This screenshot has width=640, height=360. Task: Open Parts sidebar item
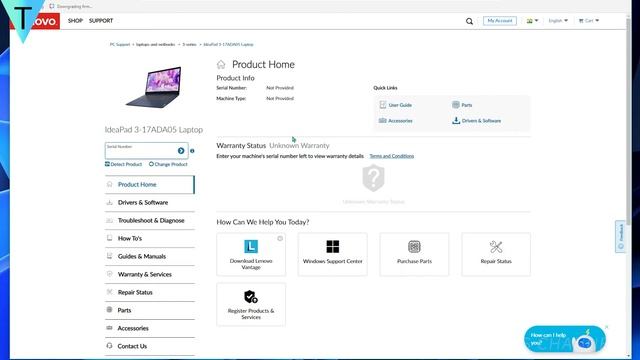coord(150,310)
